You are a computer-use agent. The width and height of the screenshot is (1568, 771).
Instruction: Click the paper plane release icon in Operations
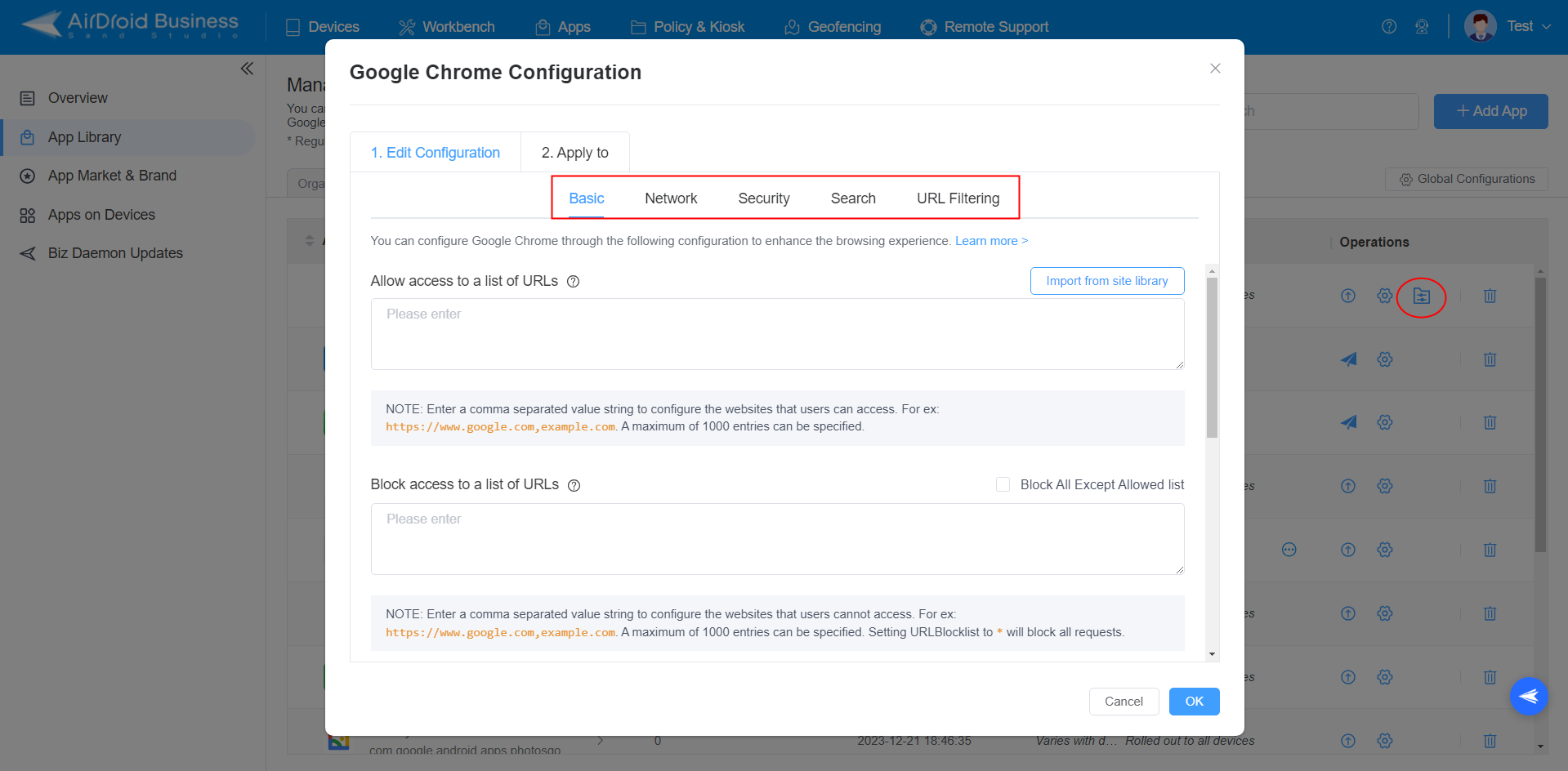point(1348,359)
